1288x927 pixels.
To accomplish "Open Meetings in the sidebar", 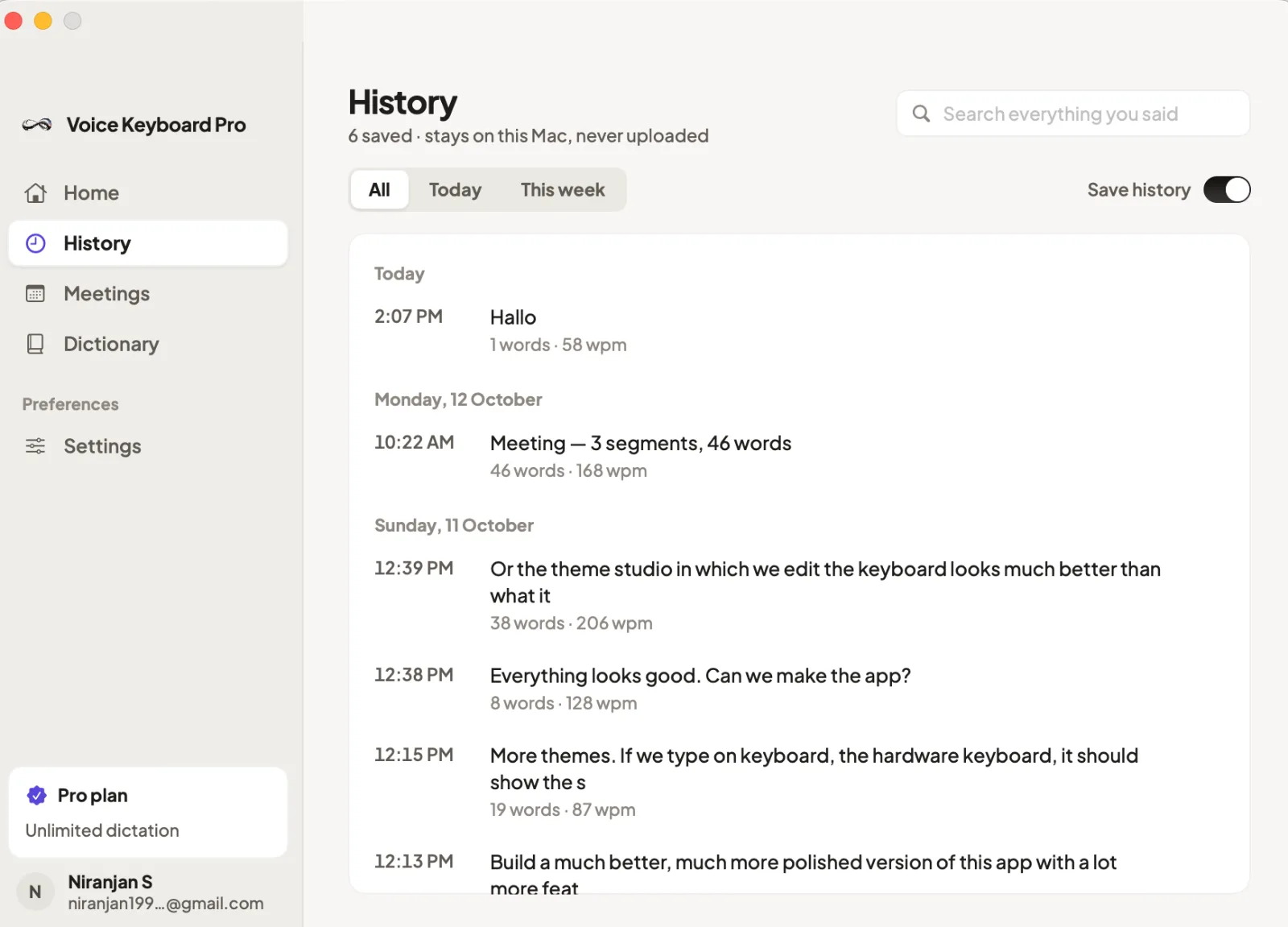I will tap(148, 294).
